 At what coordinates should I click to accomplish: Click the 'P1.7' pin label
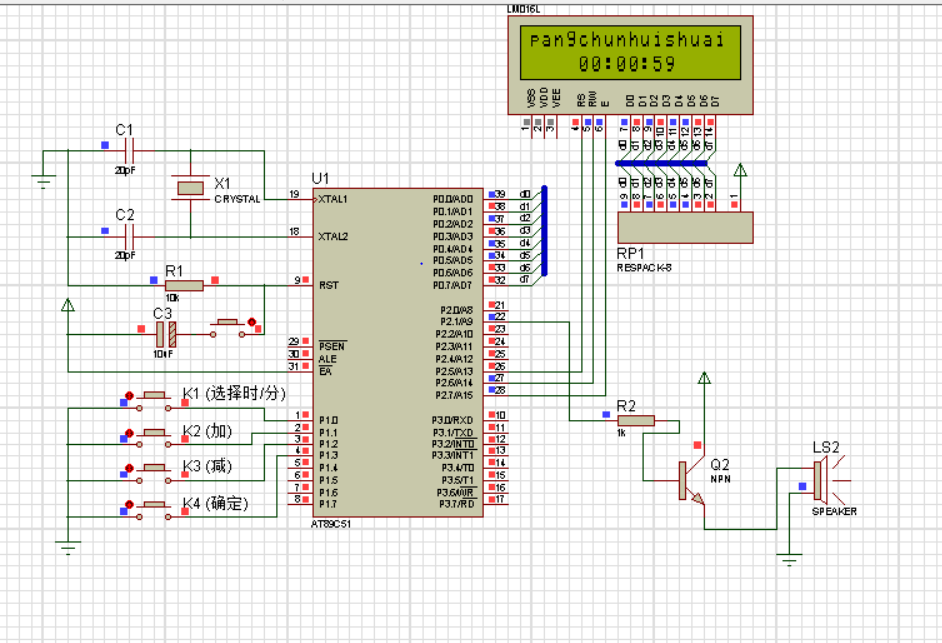(328, 504)
